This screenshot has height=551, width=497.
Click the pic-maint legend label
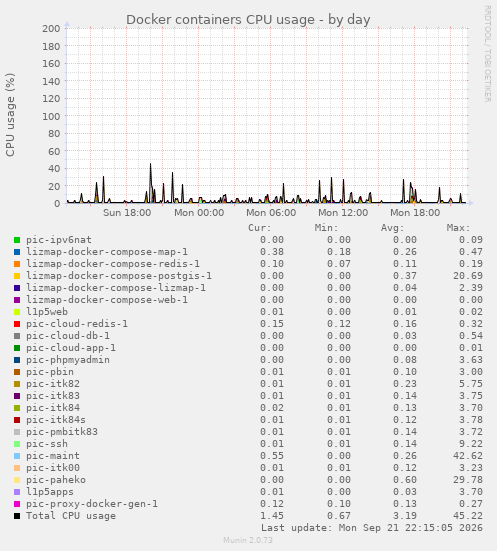pyautogui.click(x=53, y=456)
